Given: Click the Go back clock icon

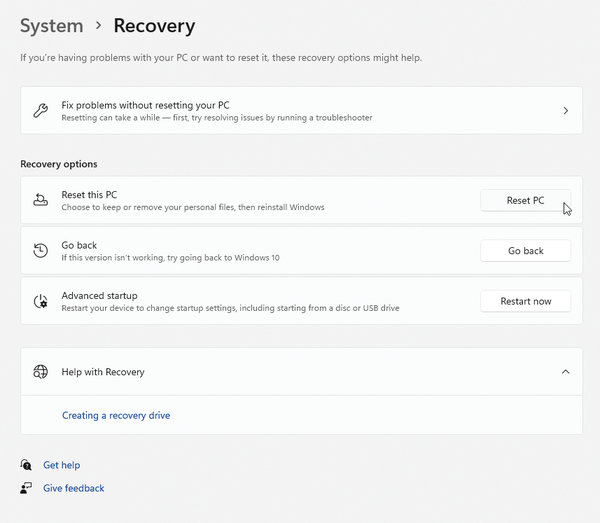Looking at the screenshot, I should (41, 251).
